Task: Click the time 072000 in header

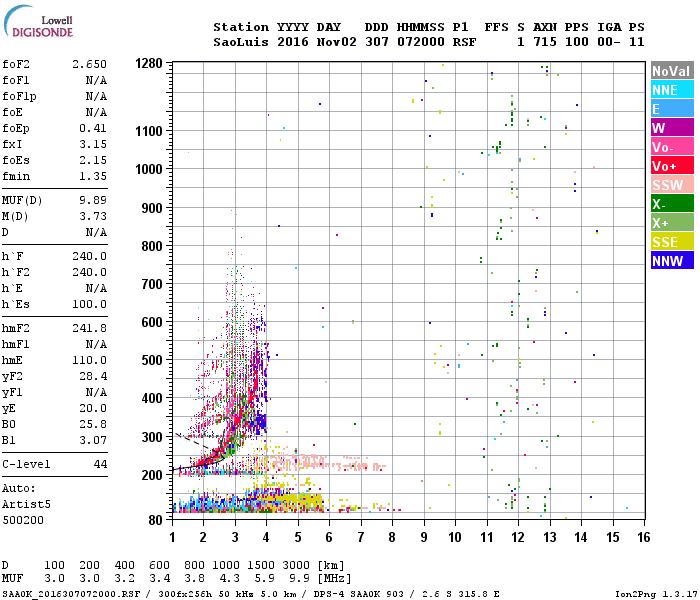Action: click(x=421, y=42)
